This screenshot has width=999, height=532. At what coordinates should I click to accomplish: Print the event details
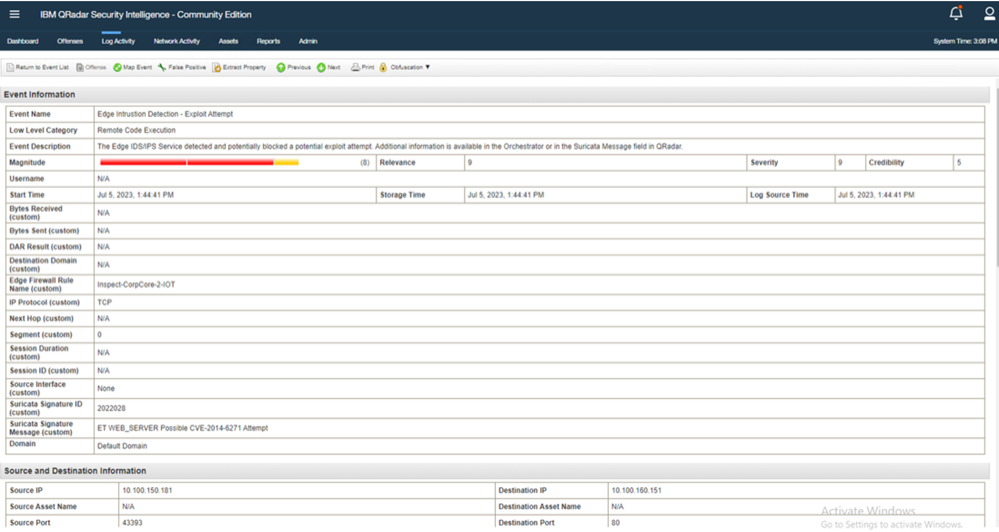click(355, 68)
